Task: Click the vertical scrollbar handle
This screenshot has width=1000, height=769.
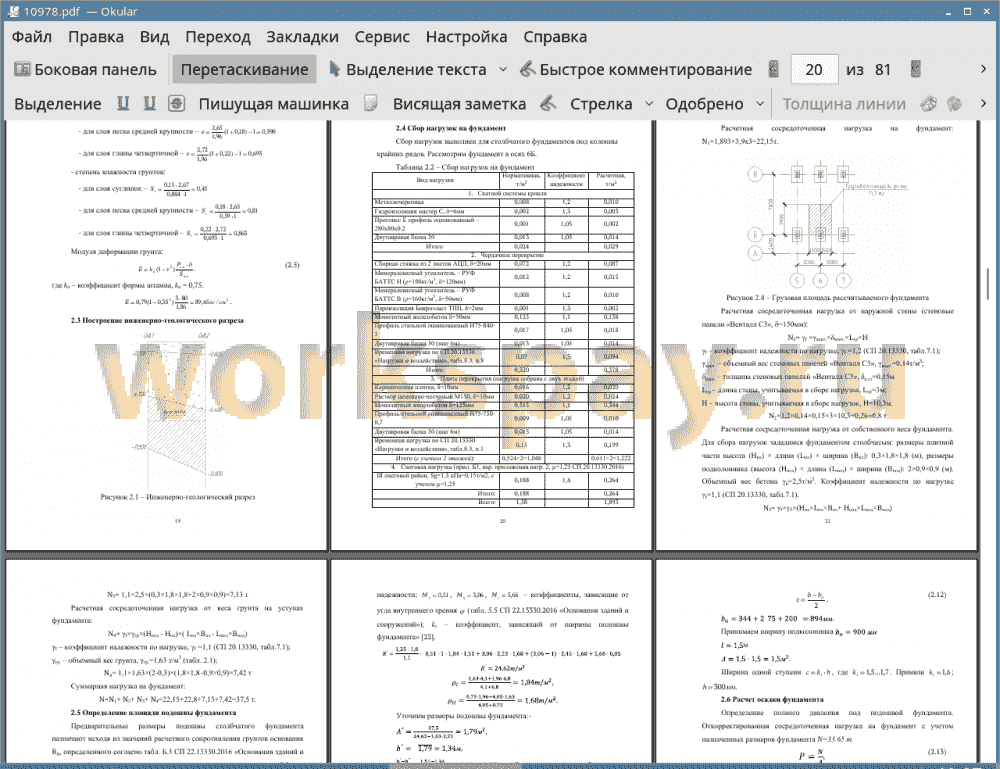Action: pos(989,284)
